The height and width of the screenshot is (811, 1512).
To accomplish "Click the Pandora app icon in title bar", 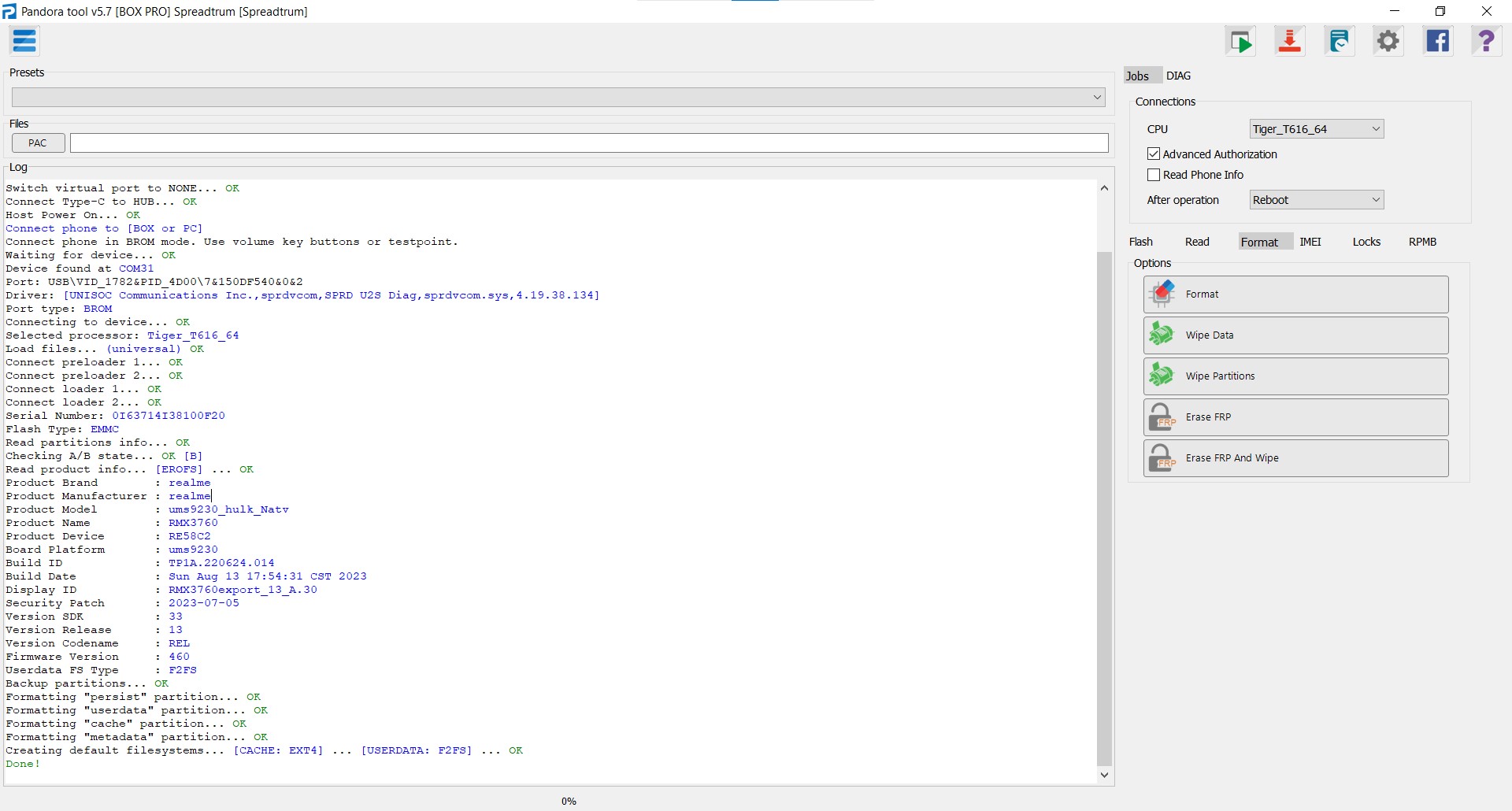I will (9, 11).
